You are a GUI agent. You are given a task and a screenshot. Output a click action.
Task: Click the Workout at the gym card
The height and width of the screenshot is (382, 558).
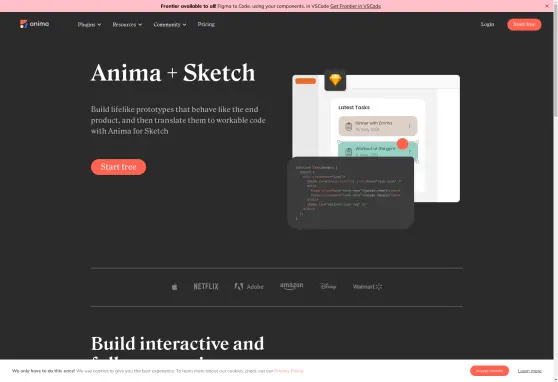pyautogui.click(x=377, y=149)
